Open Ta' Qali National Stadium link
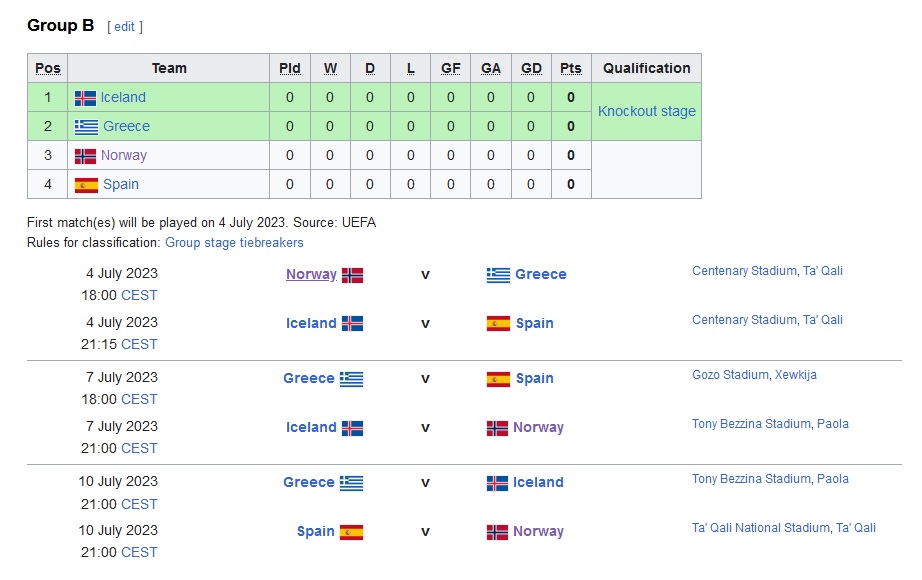The height and width of the screenshot is (580, 922). [783, 528]
